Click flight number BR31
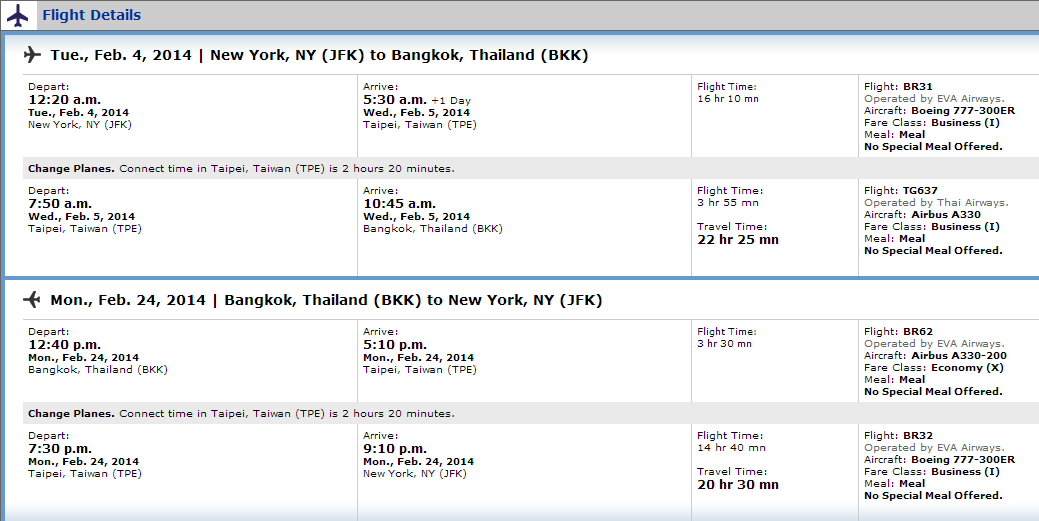Viewport: 1039px width, 521px height. (918, 86)
